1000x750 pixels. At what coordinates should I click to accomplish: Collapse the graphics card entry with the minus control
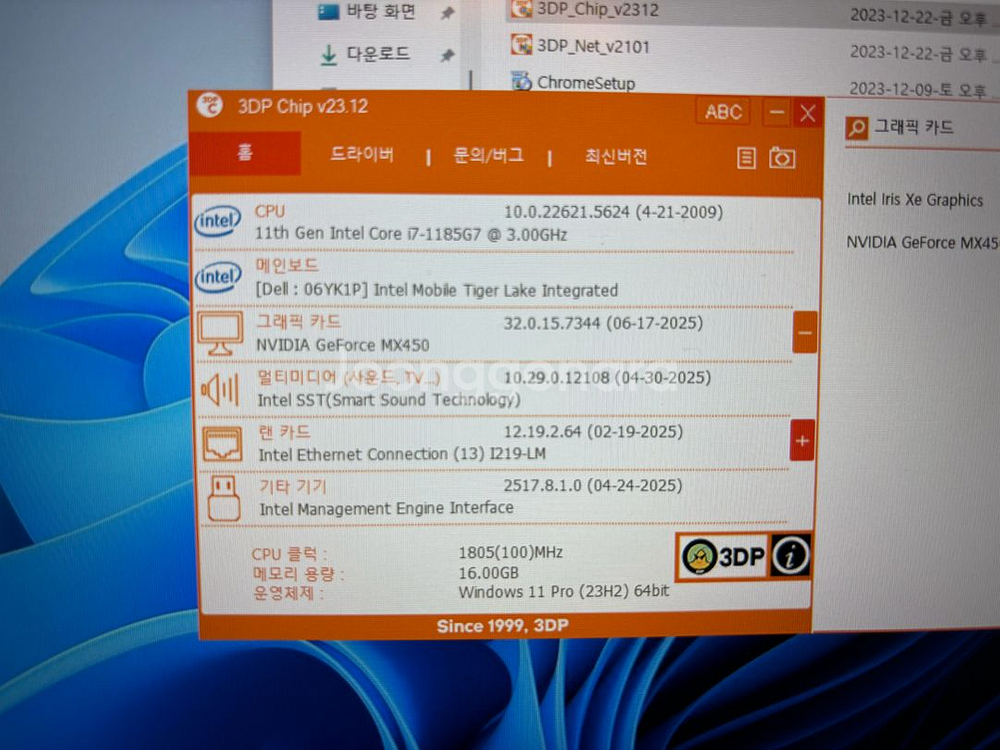click(805, 332)
